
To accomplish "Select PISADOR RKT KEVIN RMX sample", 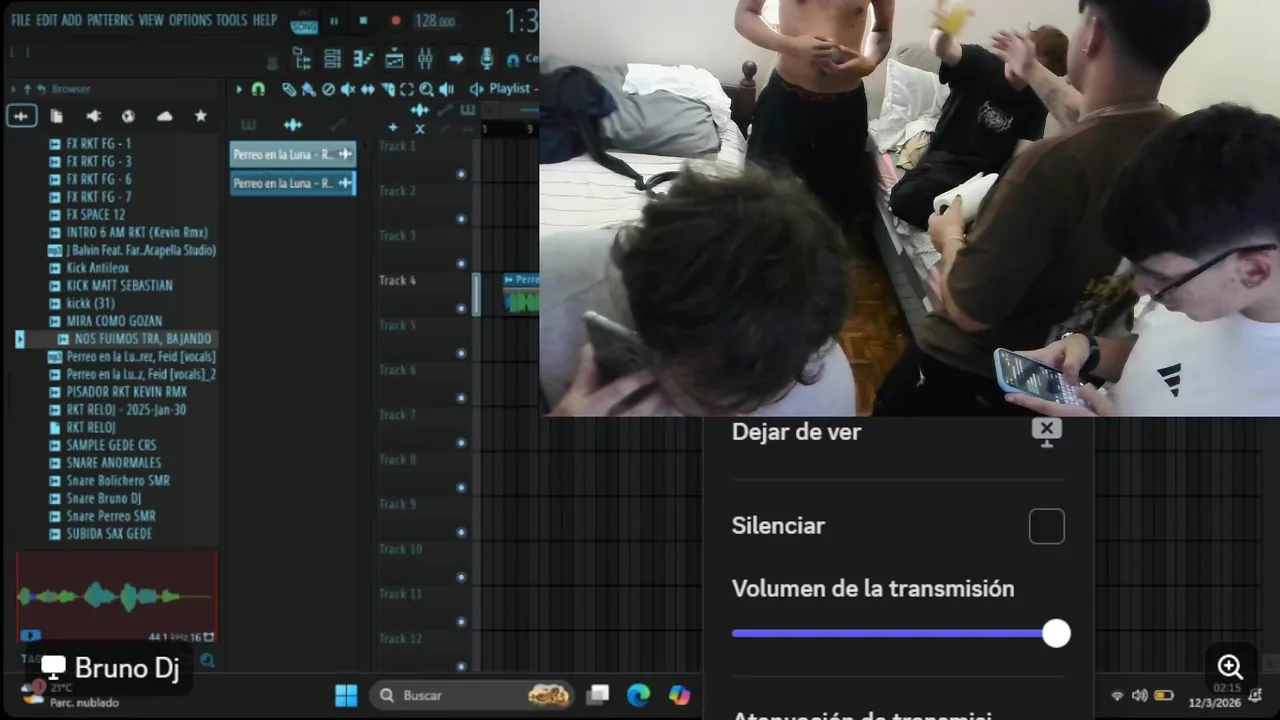I will 126,392.
